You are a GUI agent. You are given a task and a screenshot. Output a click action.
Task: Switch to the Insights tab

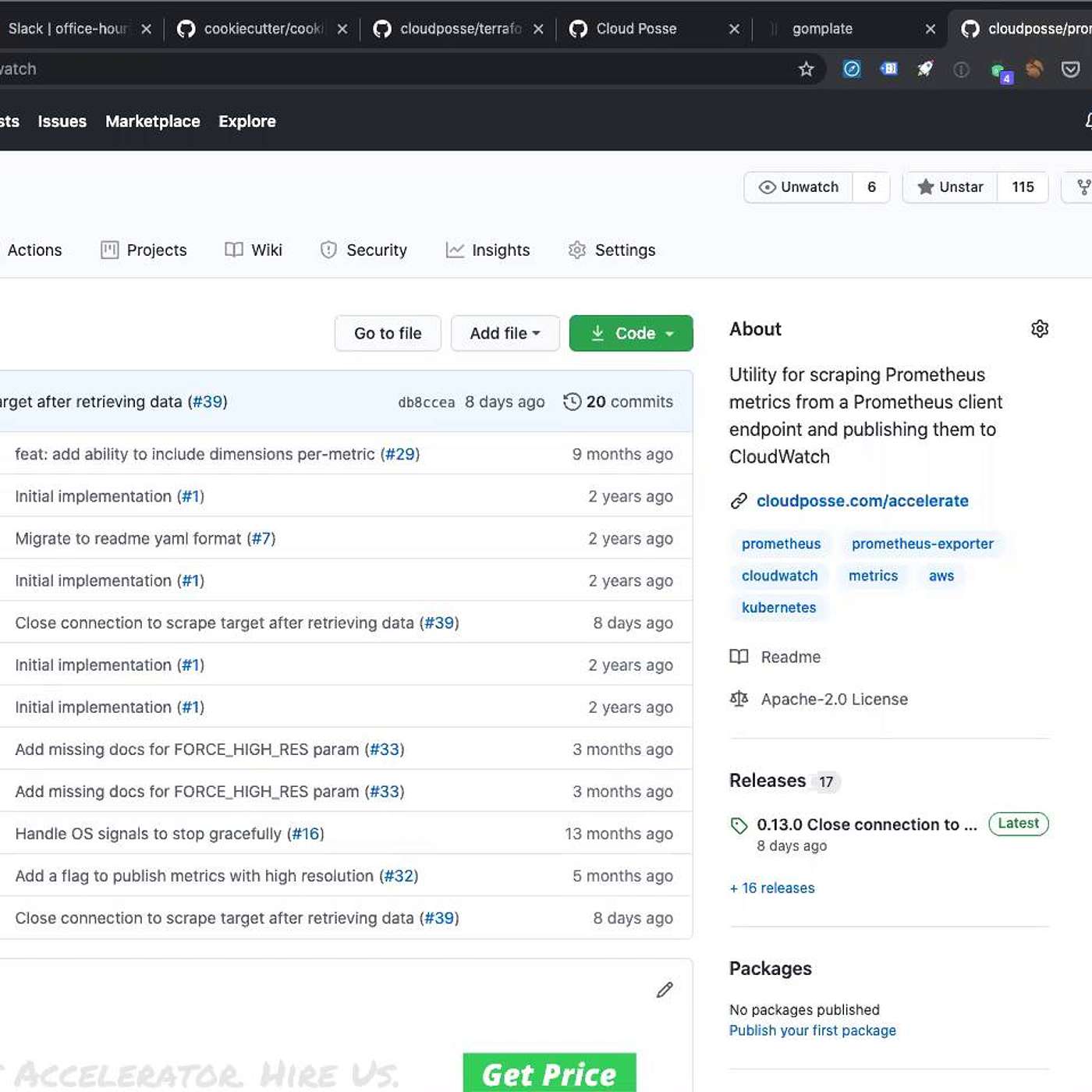(487, 250)
